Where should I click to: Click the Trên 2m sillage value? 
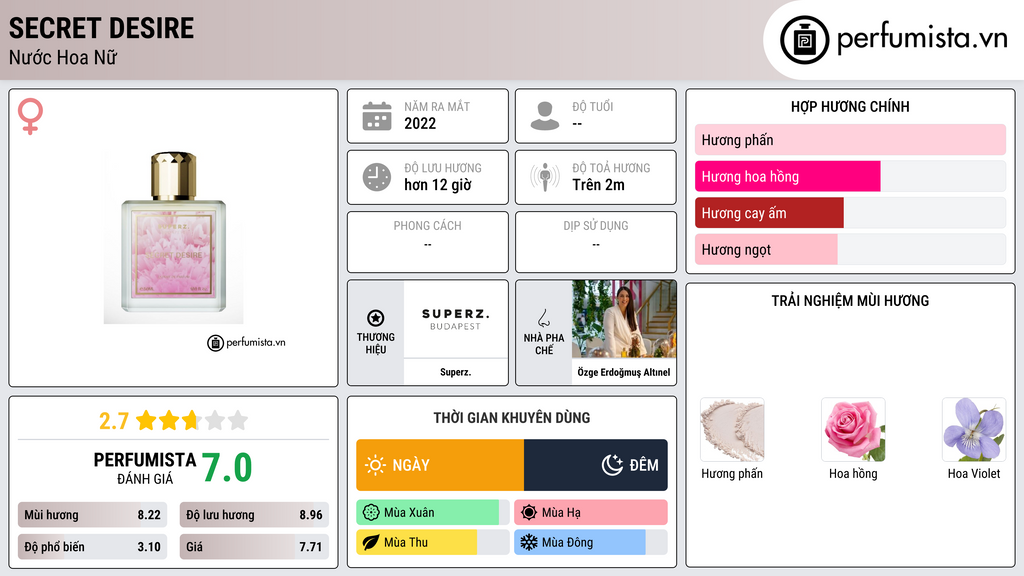[x=598, y=185]
